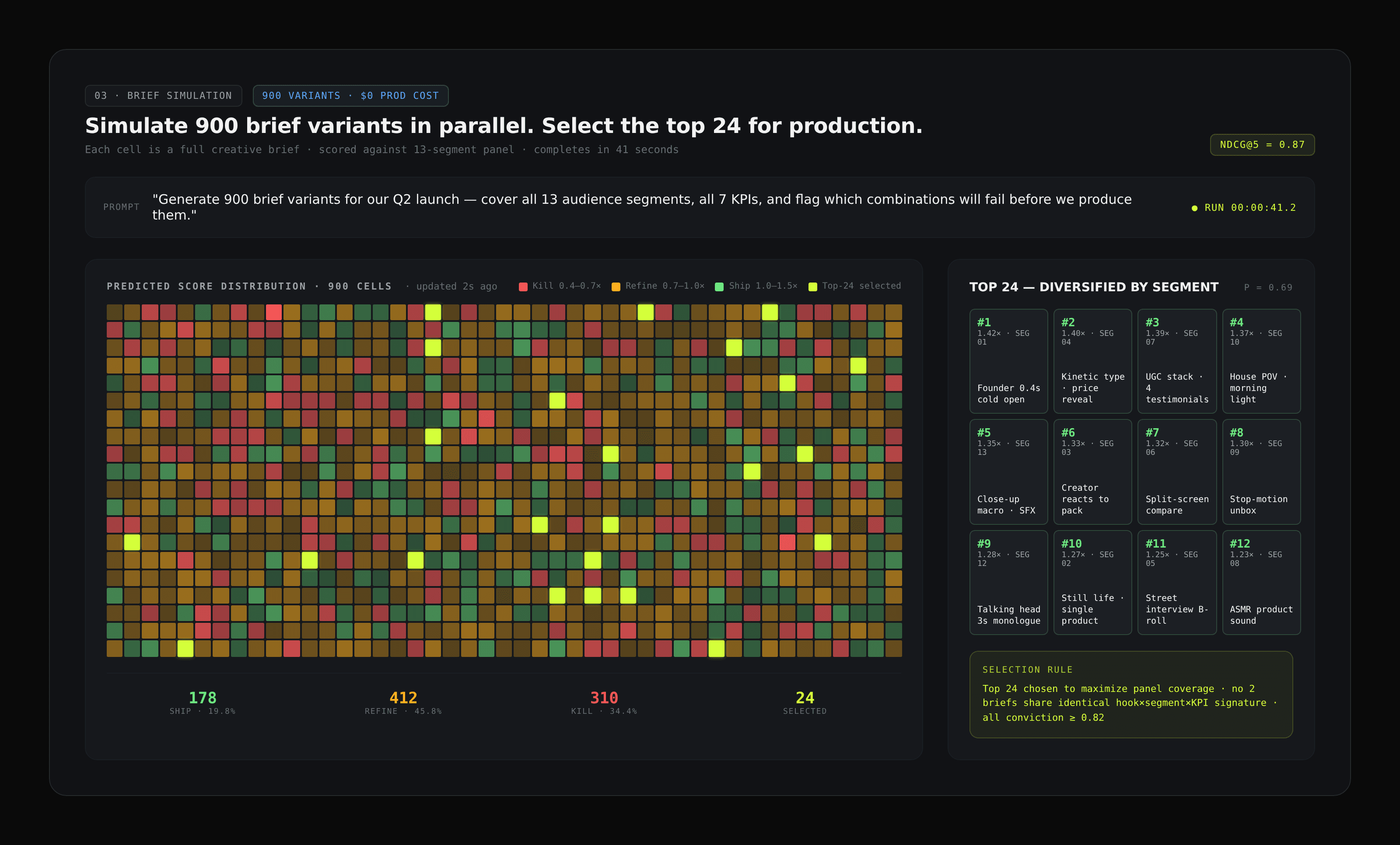Image resolution: width=1400 pixels, height=845 pixels.
Task: Click the yellow Top-24 selected legend swatch
Action: coord(812,287)
